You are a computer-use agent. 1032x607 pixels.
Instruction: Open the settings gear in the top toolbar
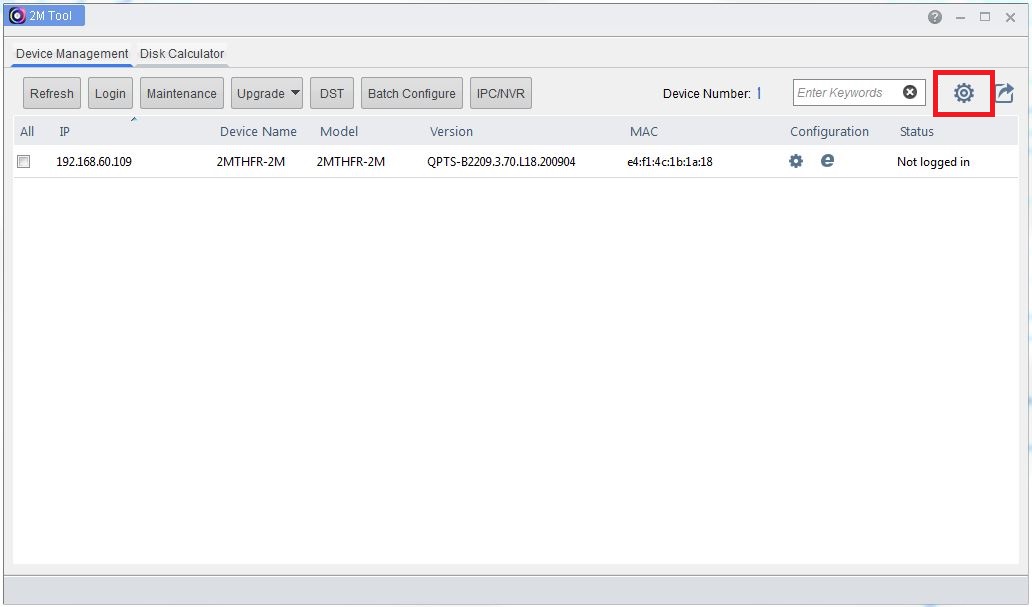963,93
